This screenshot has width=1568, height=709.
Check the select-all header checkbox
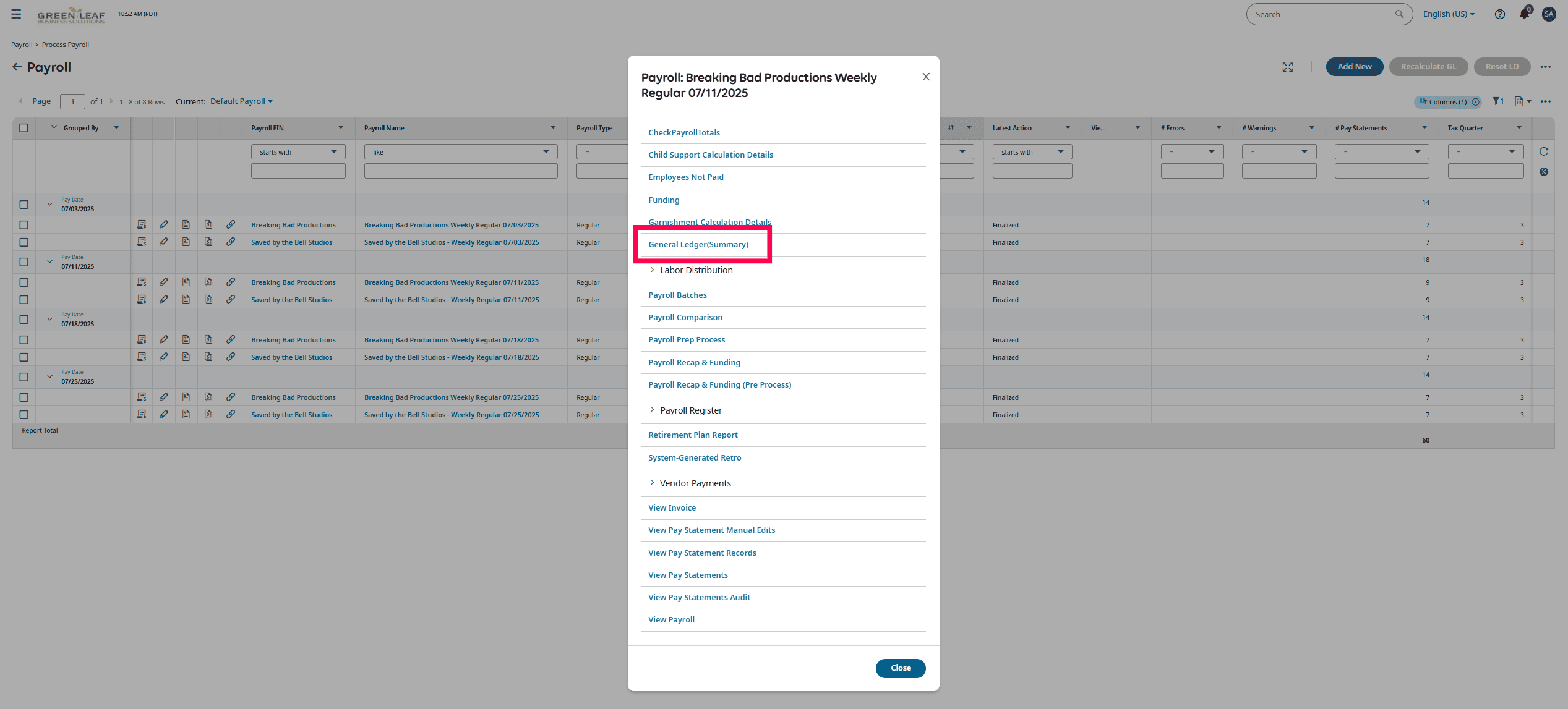24,128
